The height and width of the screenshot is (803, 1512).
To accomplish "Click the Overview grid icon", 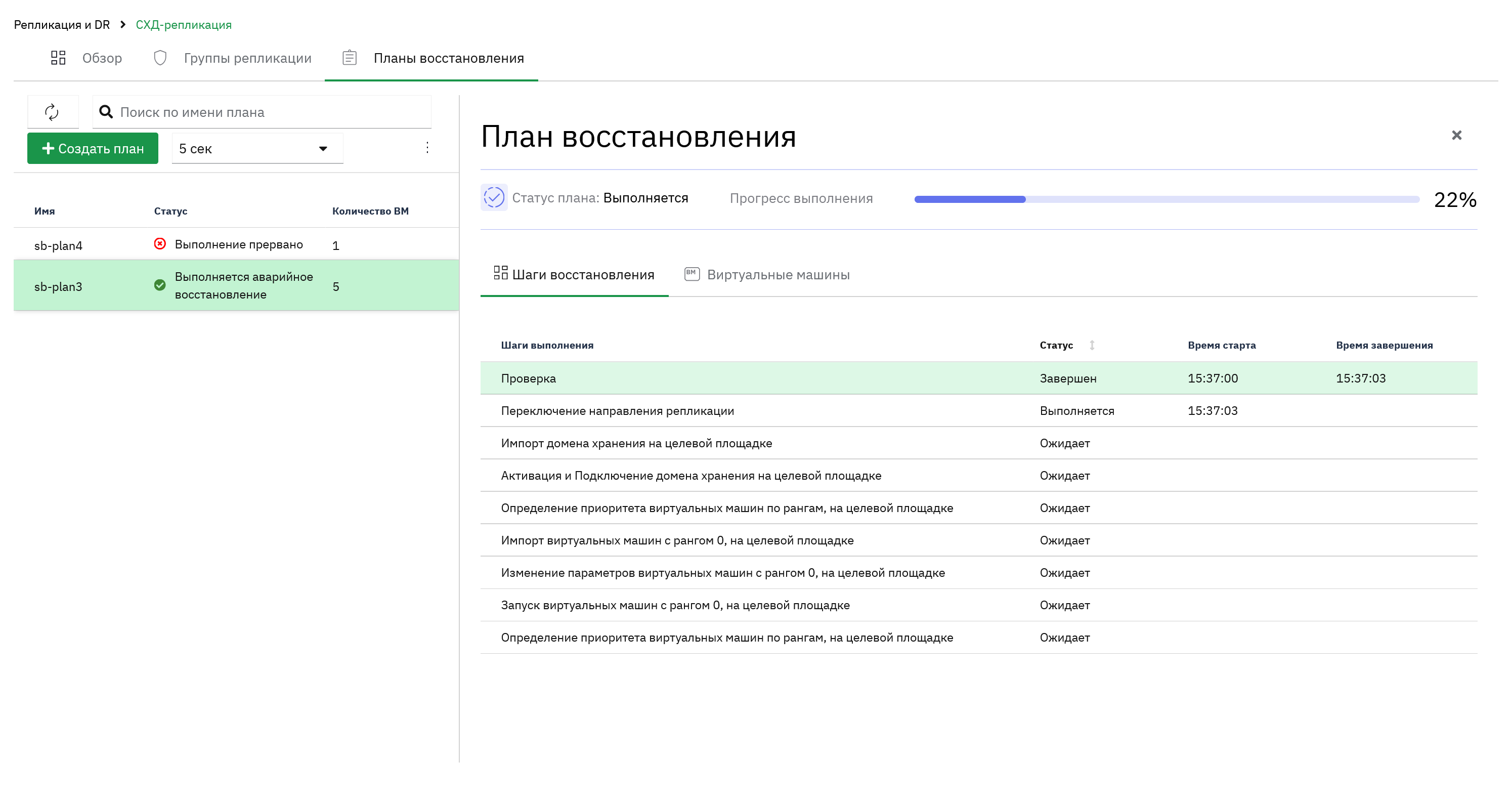I will click(x=58, y=58).
